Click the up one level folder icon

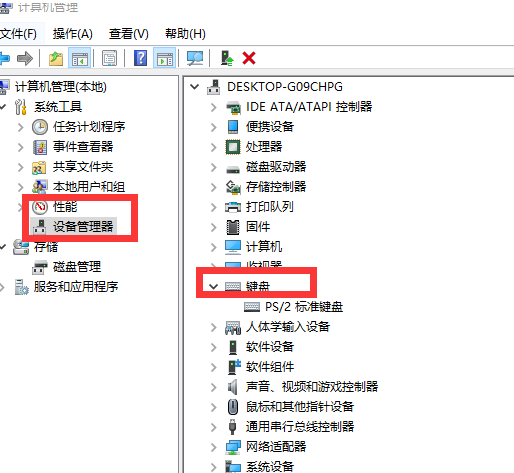tap(56, 58)
